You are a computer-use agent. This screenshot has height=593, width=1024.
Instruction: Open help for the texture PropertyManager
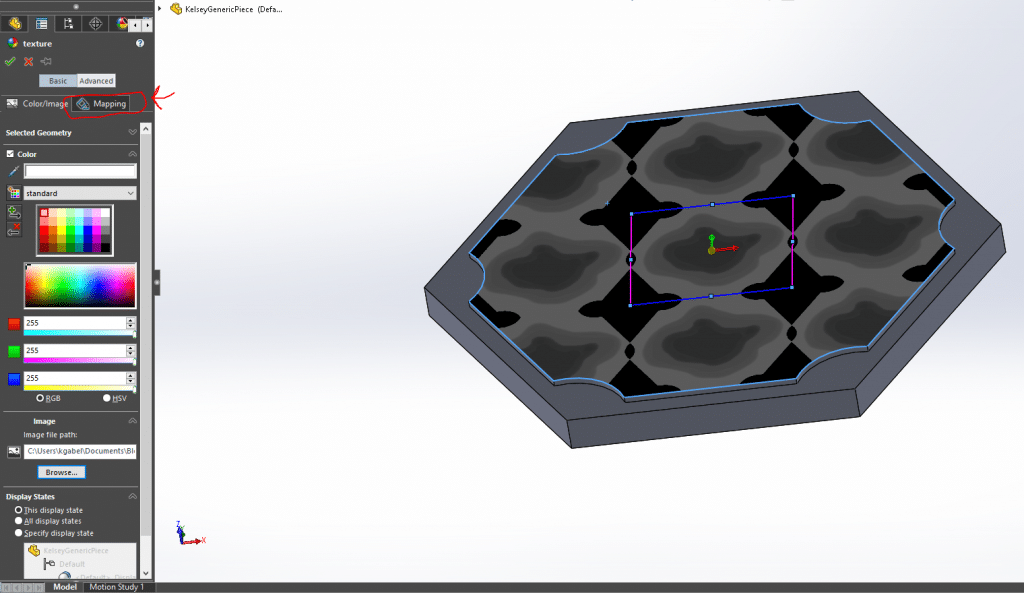coord(140,43)
